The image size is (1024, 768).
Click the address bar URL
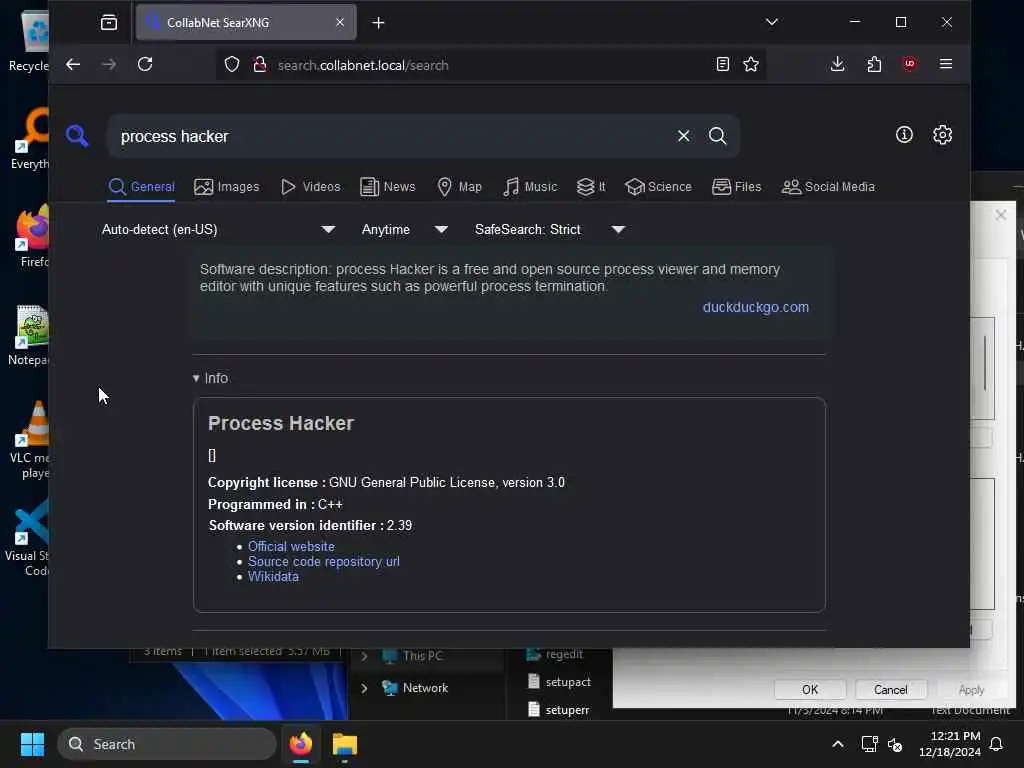pos(363,65)
